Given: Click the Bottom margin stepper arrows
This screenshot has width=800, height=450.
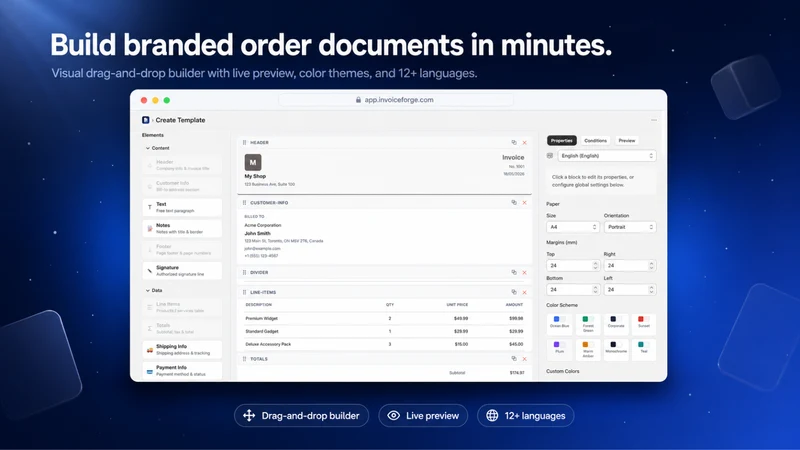Looking at the screenshot, I should (595, 289).
